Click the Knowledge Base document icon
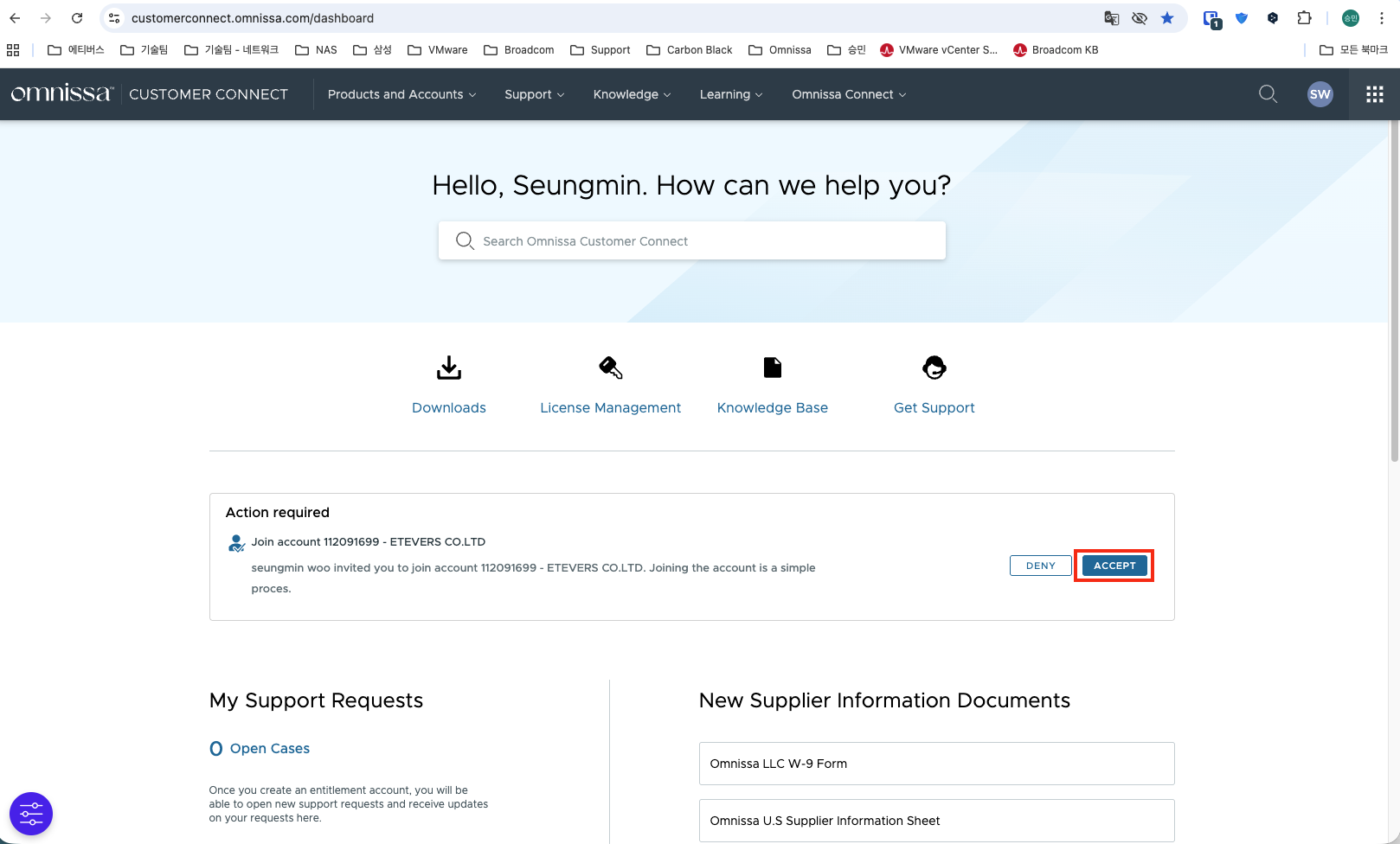This screenshot has height=844, width=1400. point(772,368)
